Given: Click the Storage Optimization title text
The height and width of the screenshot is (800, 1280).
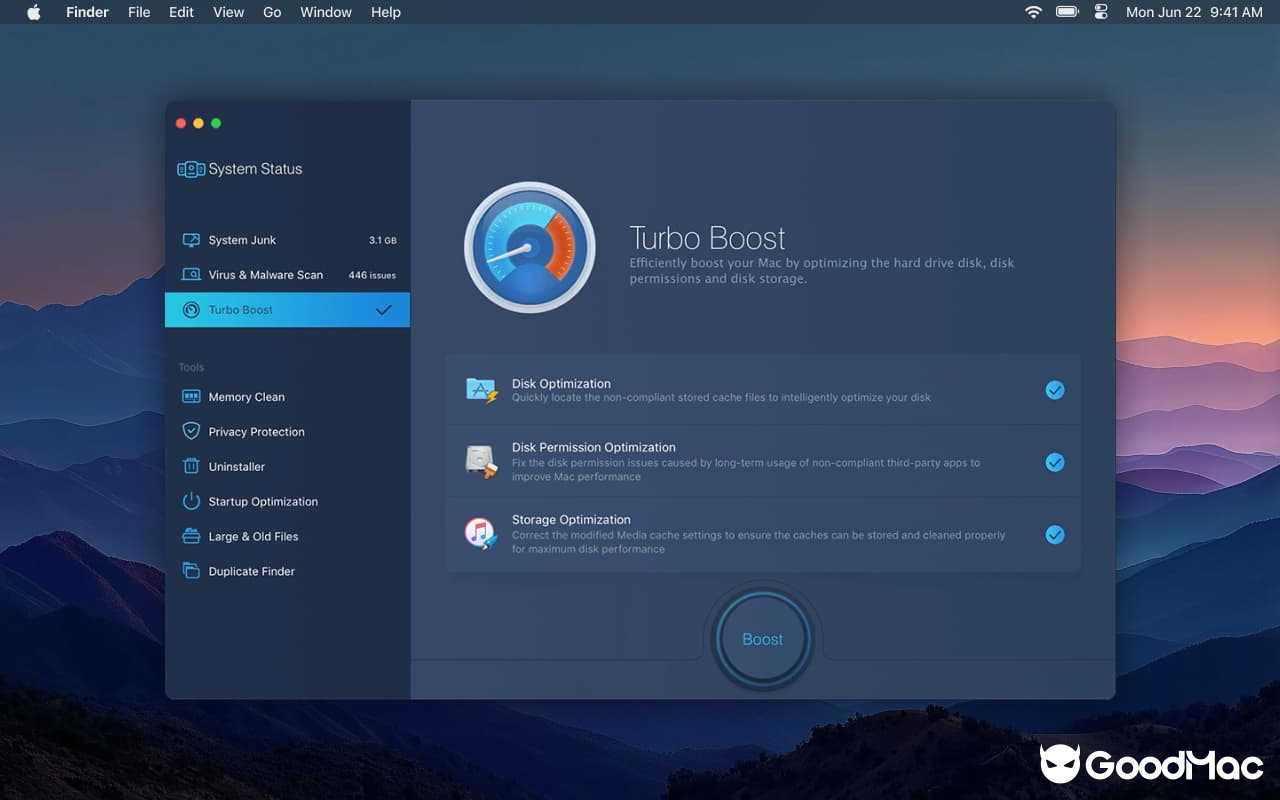Looking at the screenshot, I should tap(571, 520).
